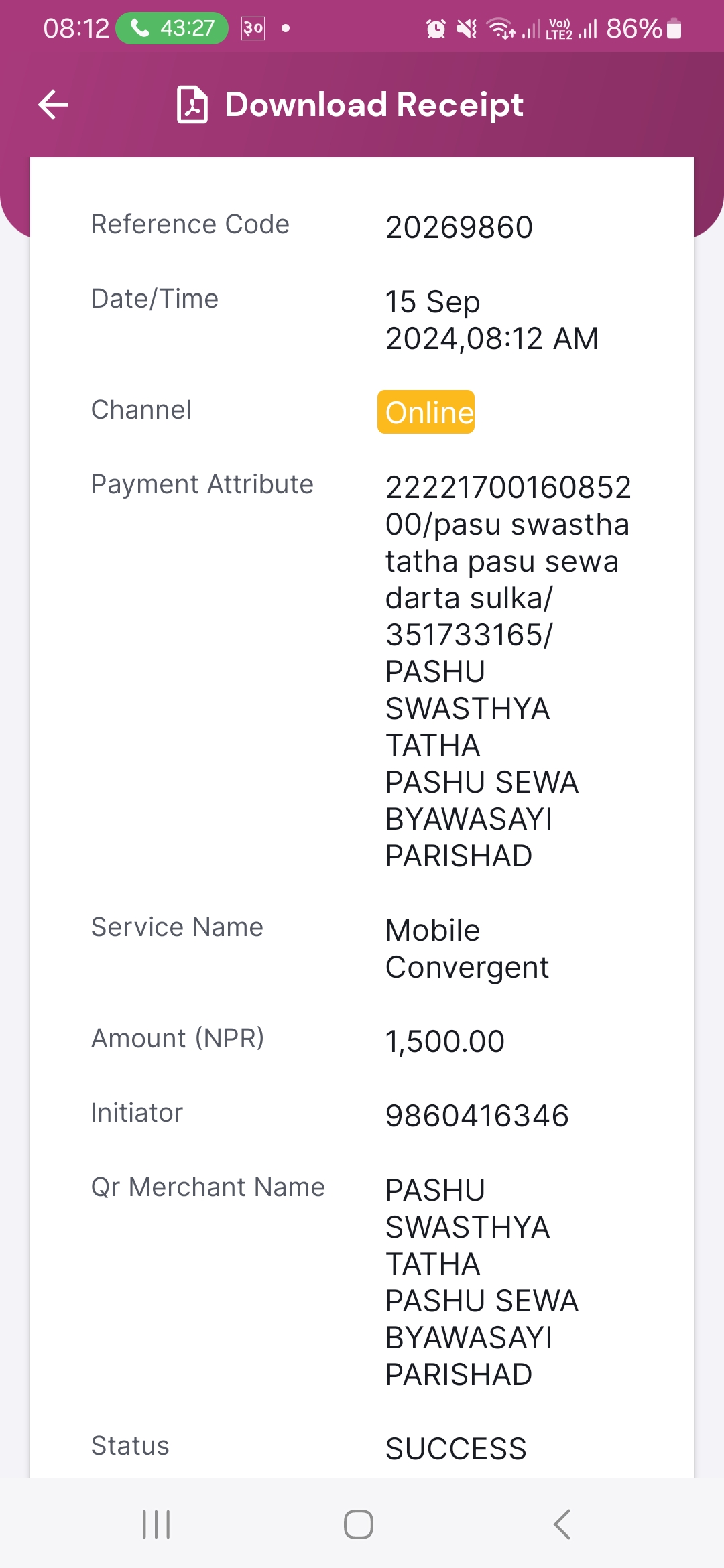Viewport: 724px width, 1568px height.
Task: Tap the Download Receipt title
Action: click(374, 105)
